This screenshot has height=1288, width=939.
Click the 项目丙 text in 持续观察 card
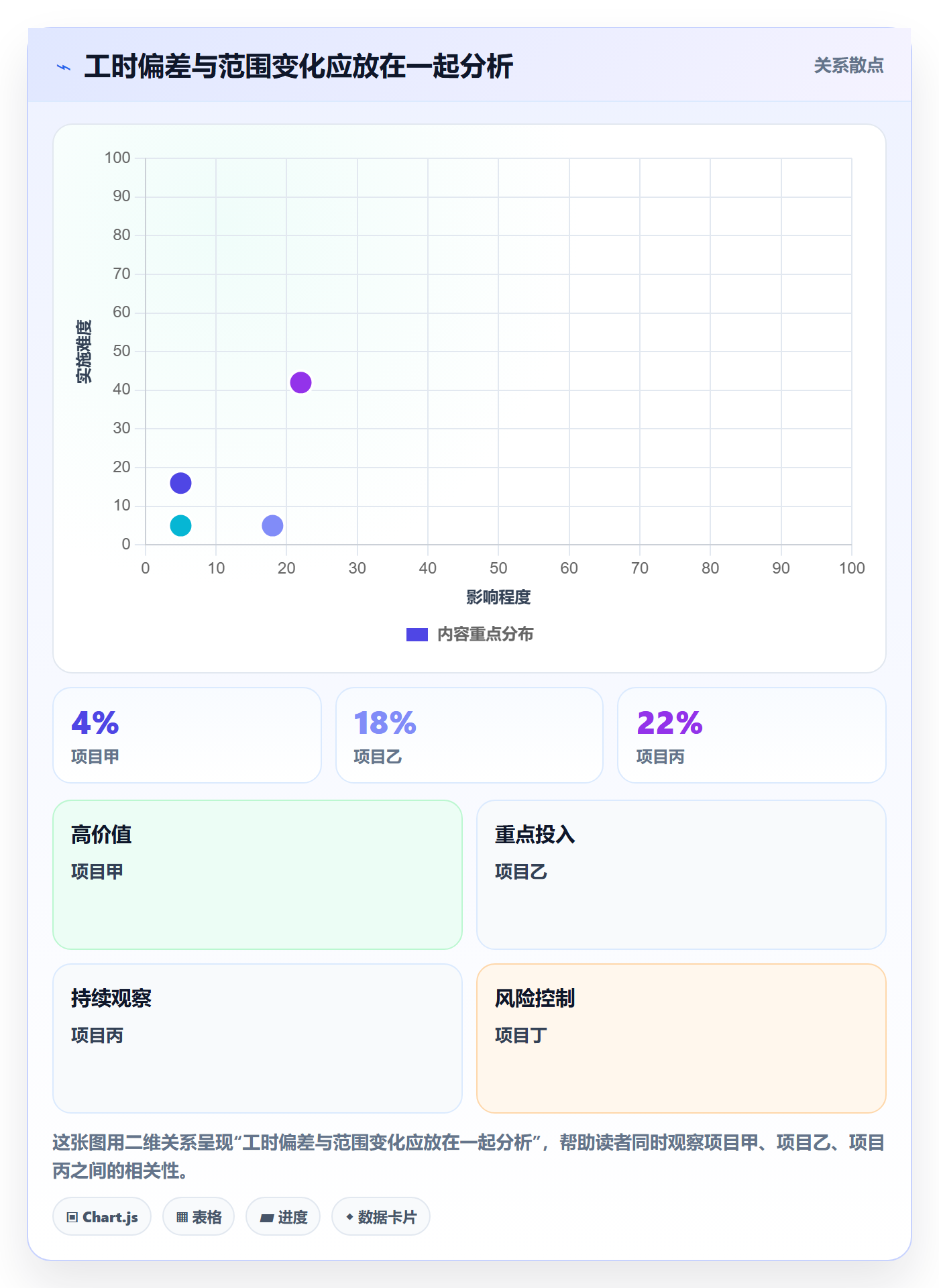point(97,1036)
